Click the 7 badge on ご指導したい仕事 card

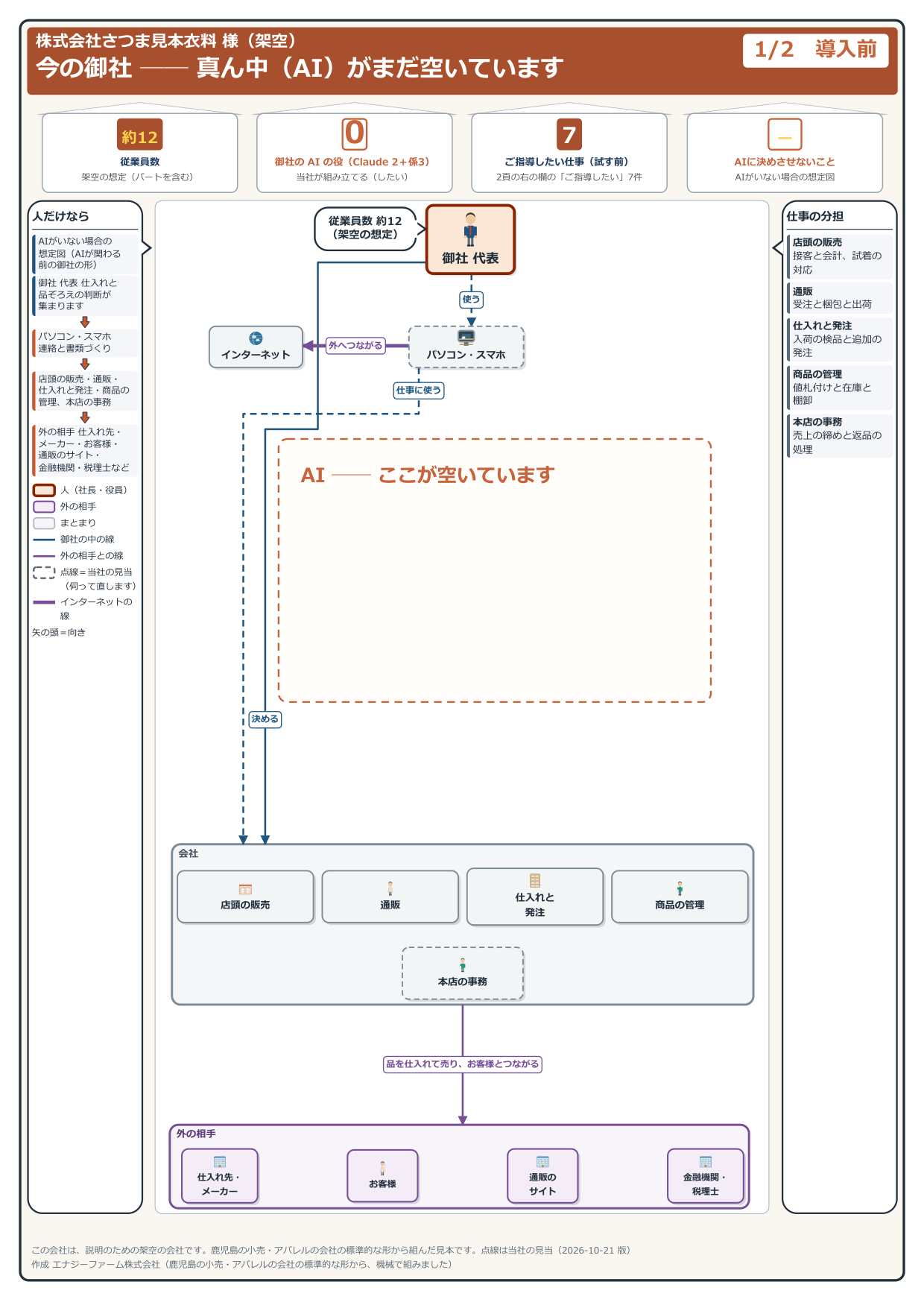[569, 135]
